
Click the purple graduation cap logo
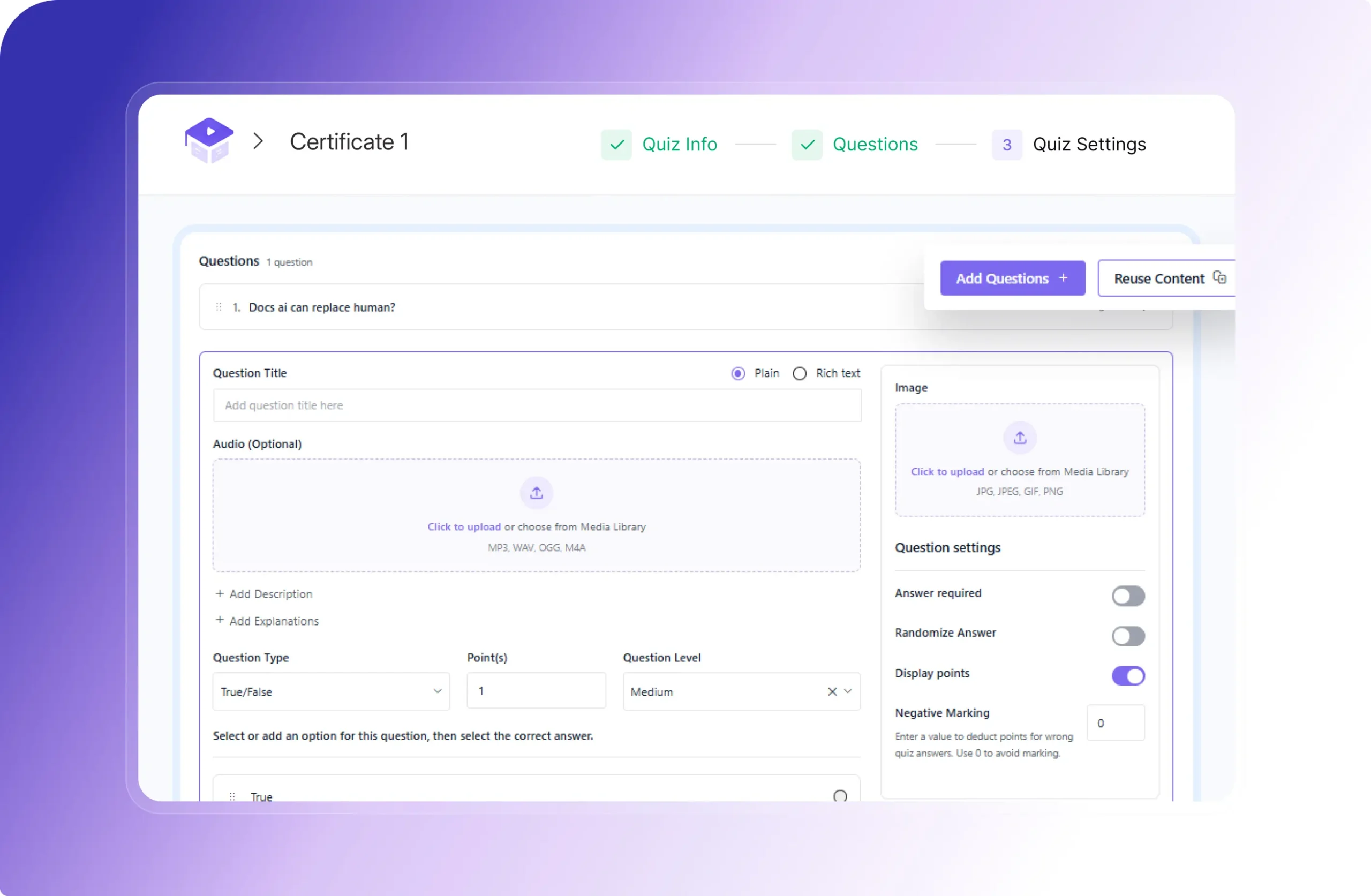coord(208,141)
